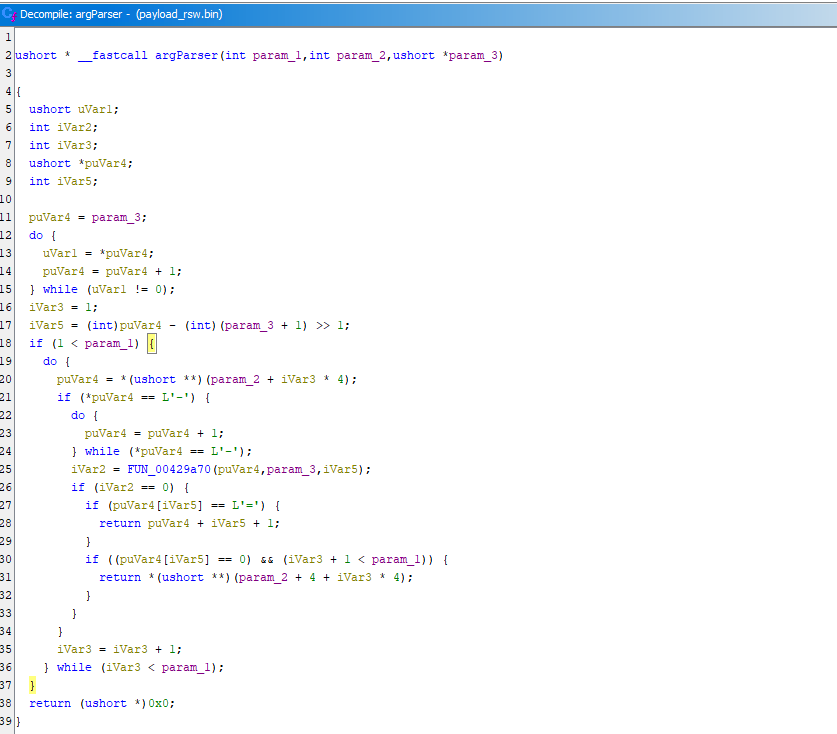Click line number 25 in the gutter
The image size is (837, 734).
tap(6, 469)
